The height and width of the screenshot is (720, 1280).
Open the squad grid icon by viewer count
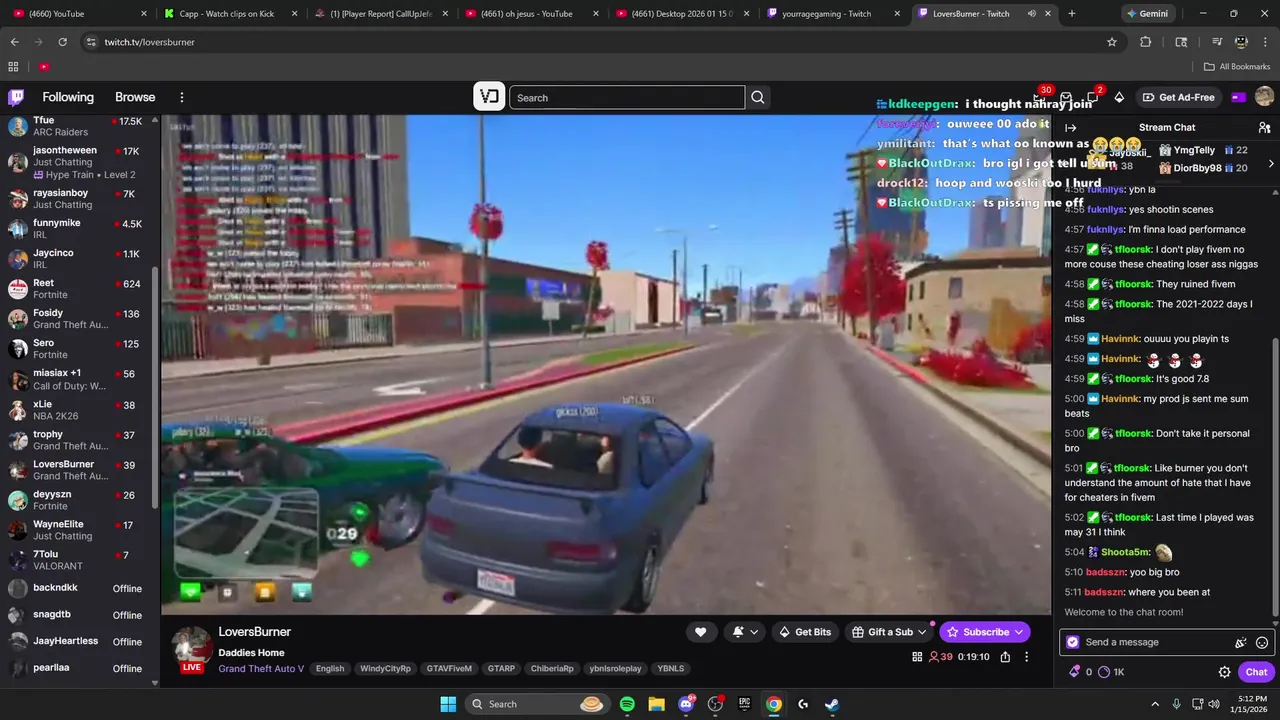pyautogui.click(x=917, y=657)
